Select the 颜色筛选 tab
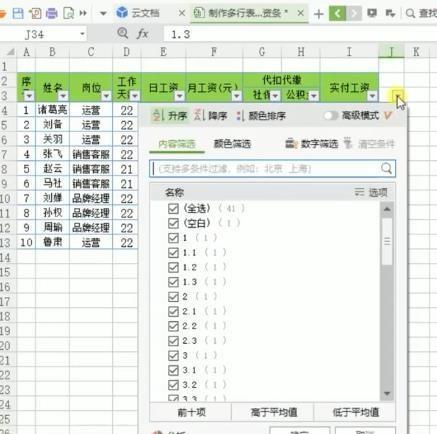Viewport: 437px width, 434px height. point(232,144)
